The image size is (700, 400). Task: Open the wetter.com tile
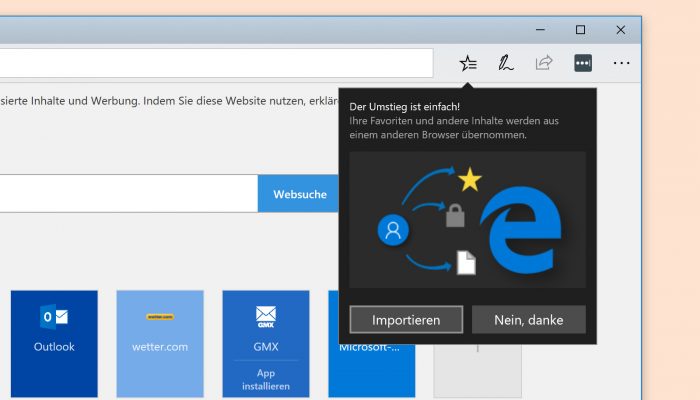(160, 344)
